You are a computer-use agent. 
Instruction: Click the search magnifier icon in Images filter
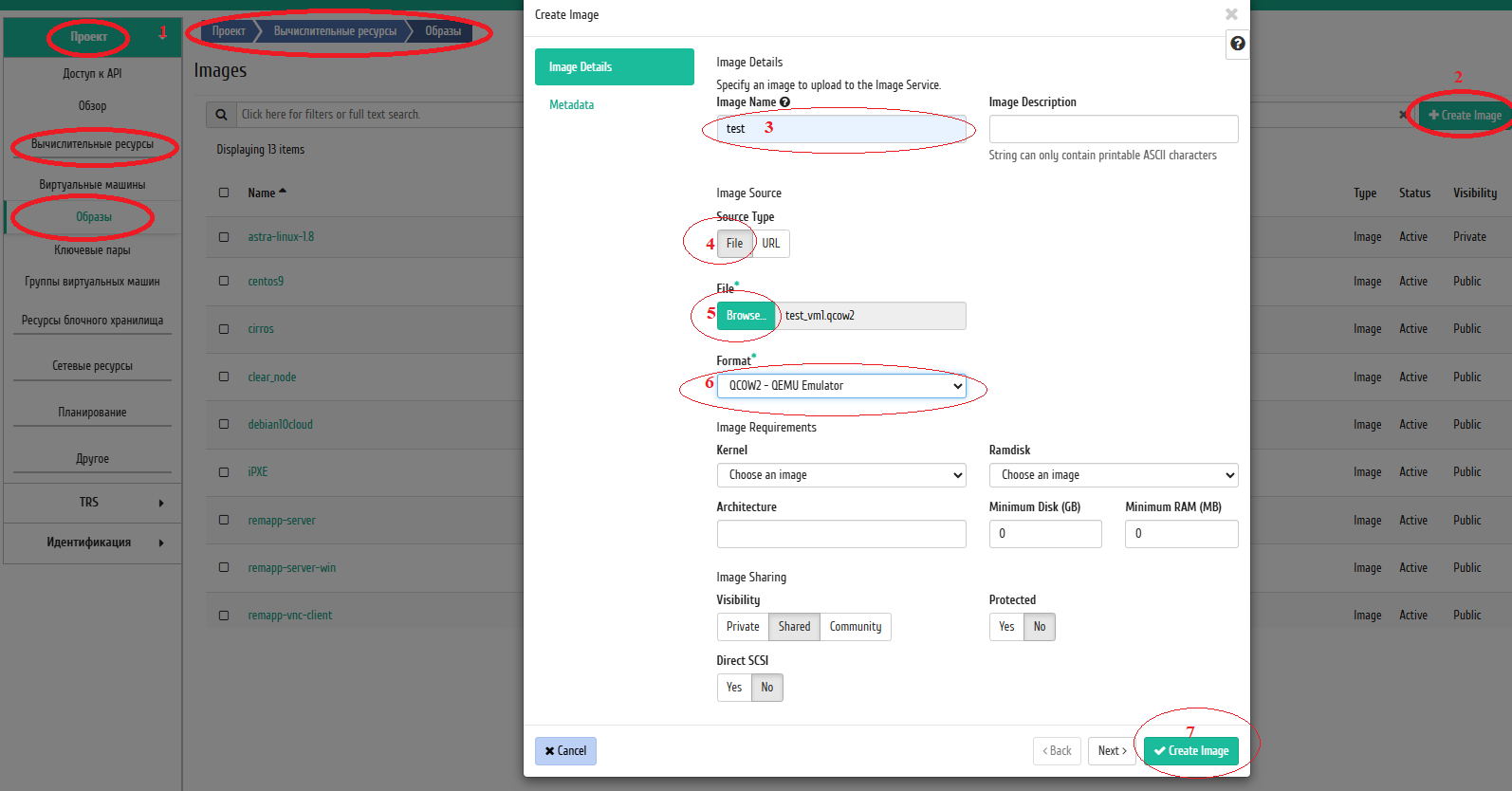[221, 115]
